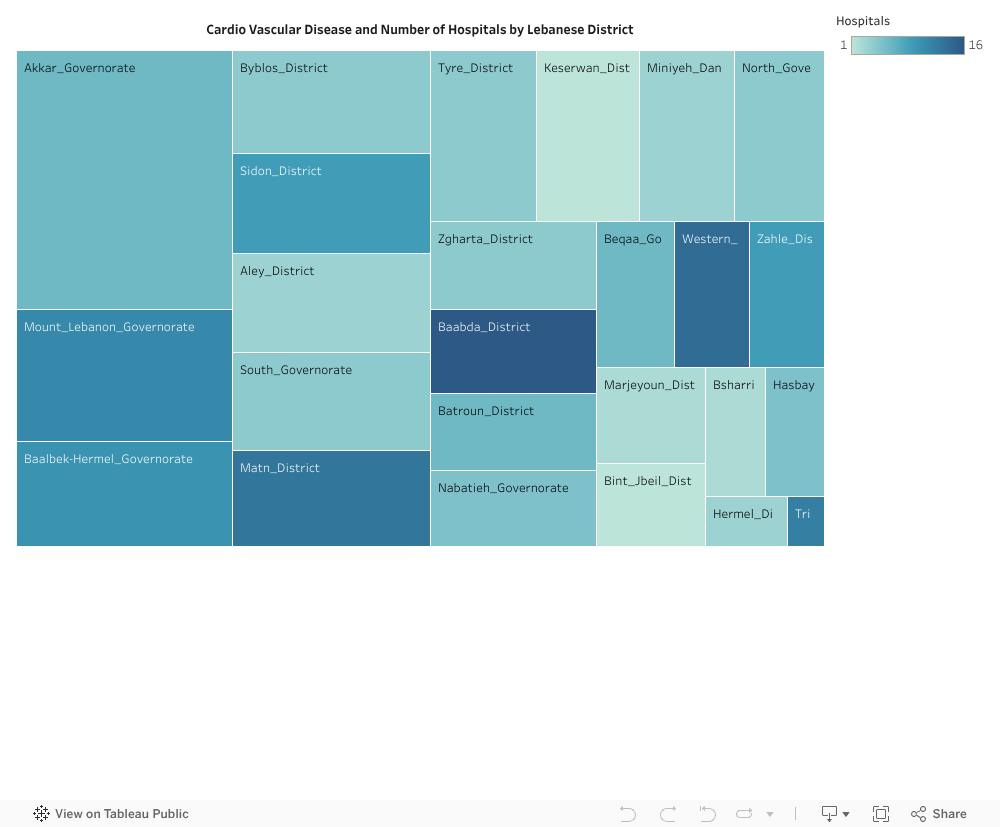Screen dimensions: 1000x827
Task: Select the Tyre_District tile
Action: coord(483,135)
